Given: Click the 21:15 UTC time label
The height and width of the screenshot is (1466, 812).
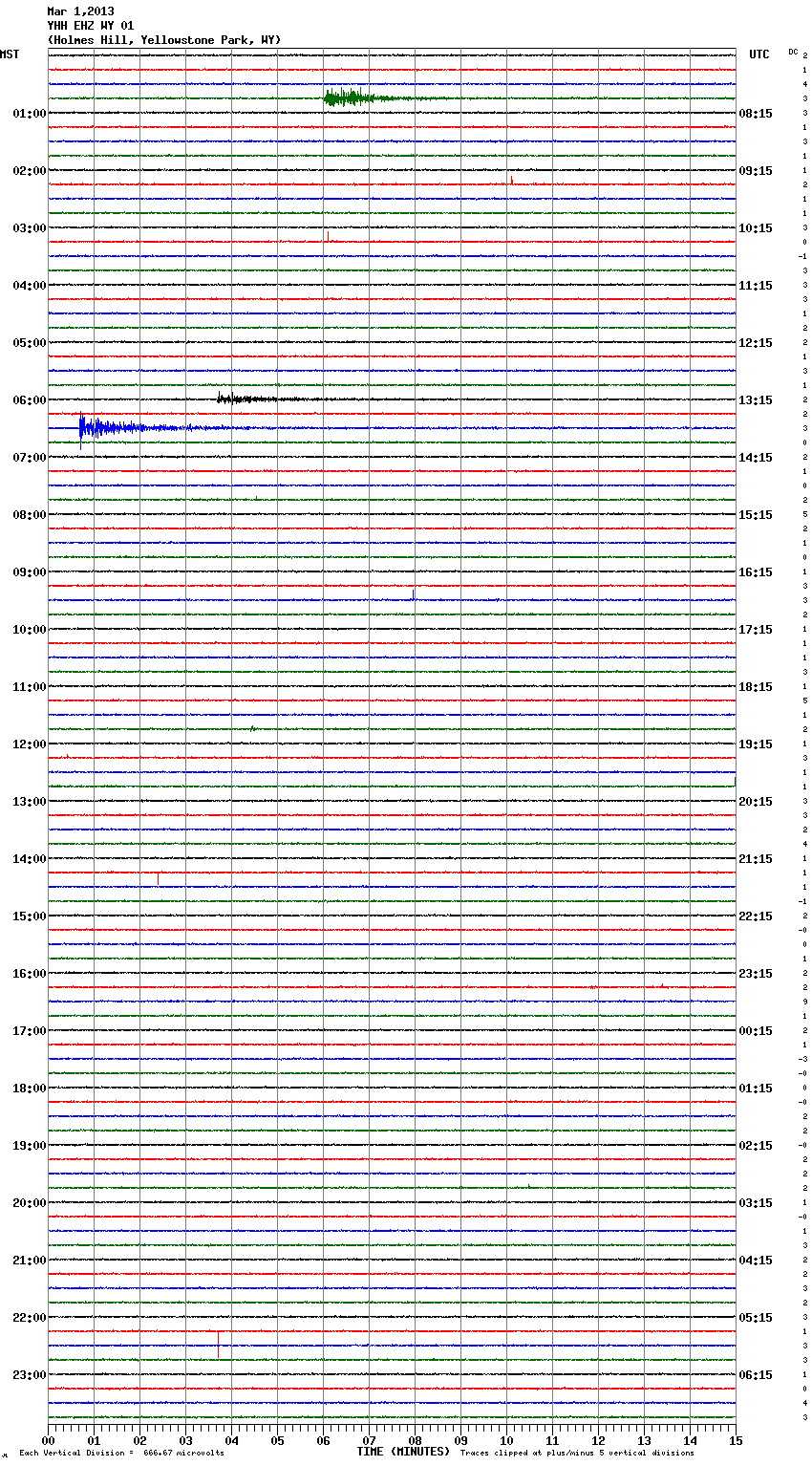Looking at the screenshot, I should tap(756, 859).
